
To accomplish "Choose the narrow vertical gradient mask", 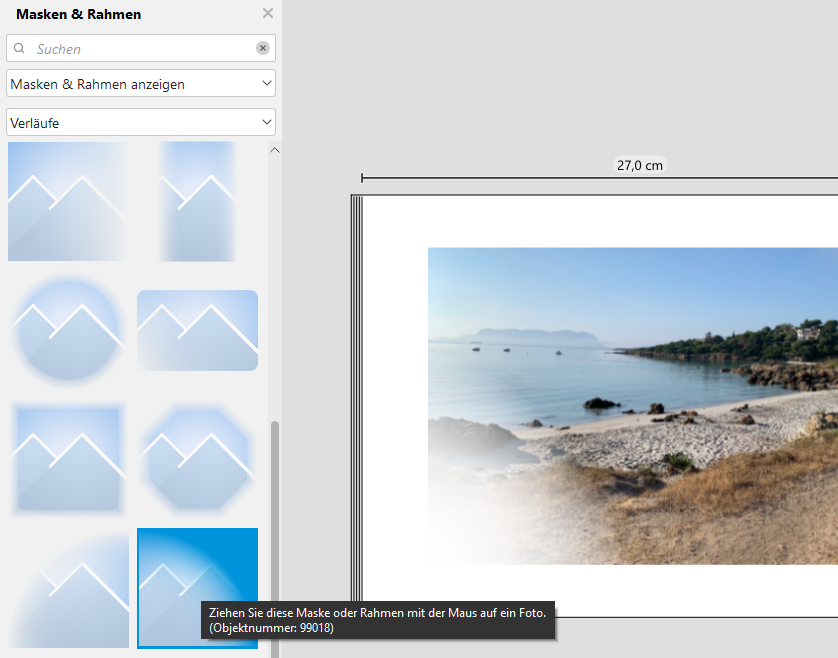I will click(197, 201).
